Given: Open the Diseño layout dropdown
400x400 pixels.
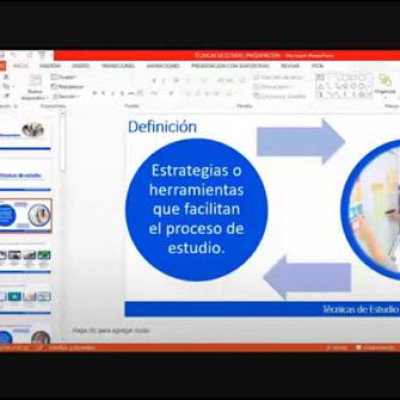Looking at the screenshot, I should click(64, 77).
